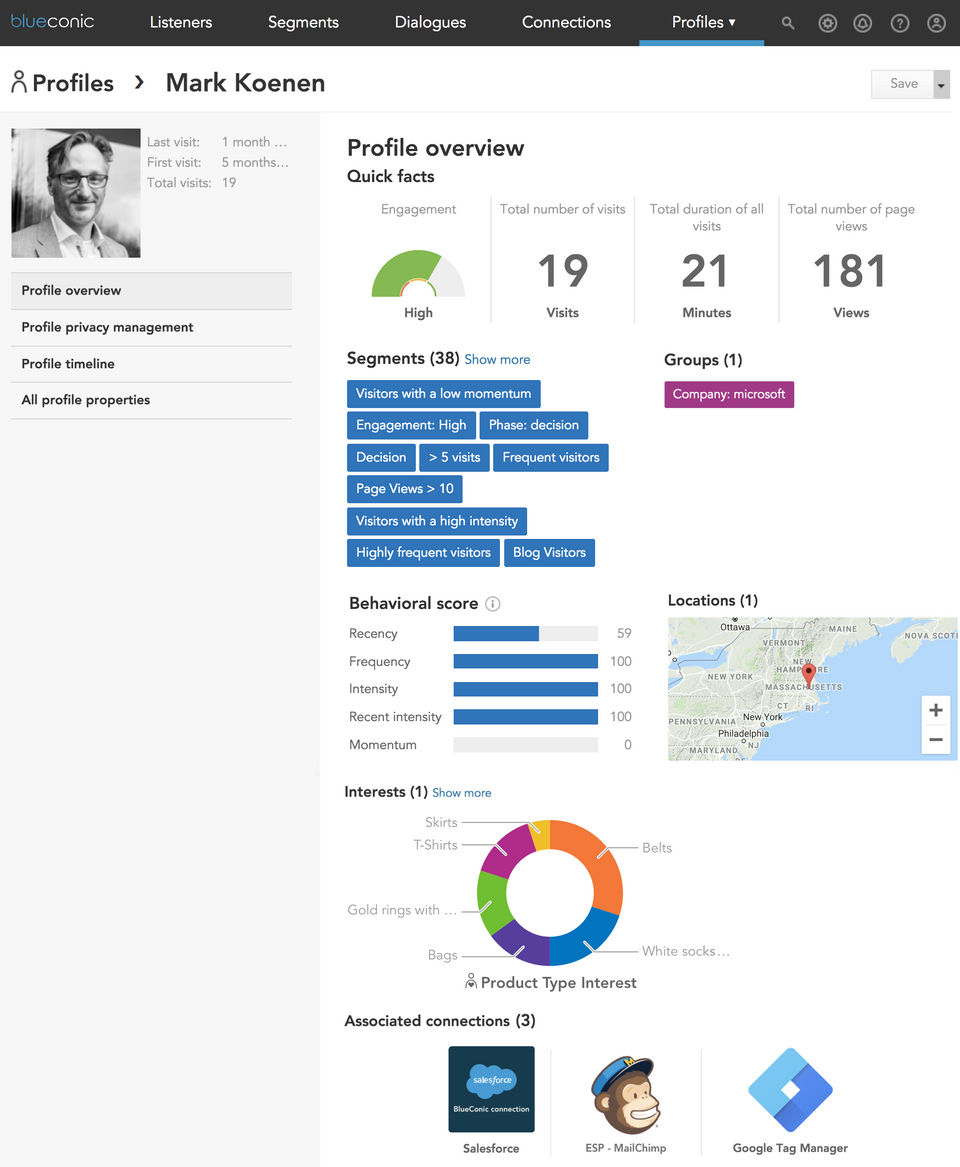This screenshot has width=960, height=1167.
Task: Click the Frequent visitors segment tag
Action: (551, 457)
